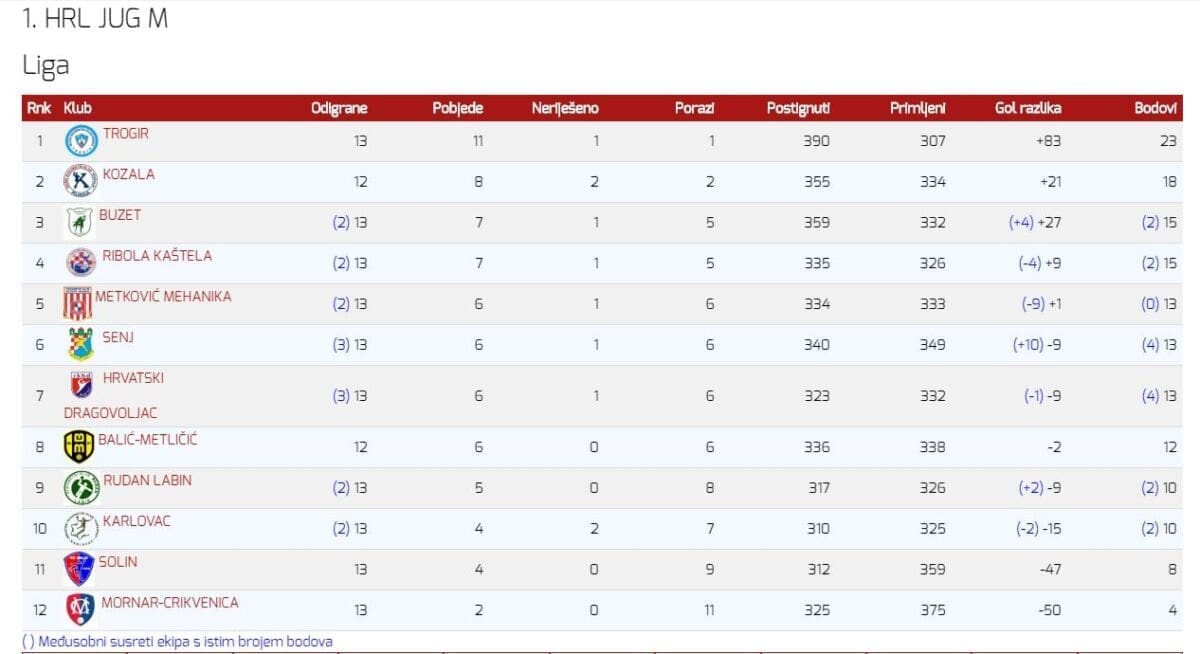
Task: Click the Pobjede column header
Action: (x=457, y=108)
